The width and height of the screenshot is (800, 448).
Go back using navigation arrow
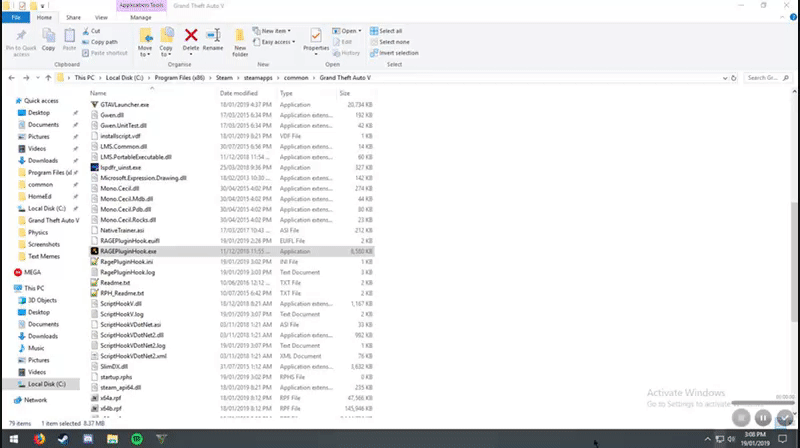tap(12, 78)
